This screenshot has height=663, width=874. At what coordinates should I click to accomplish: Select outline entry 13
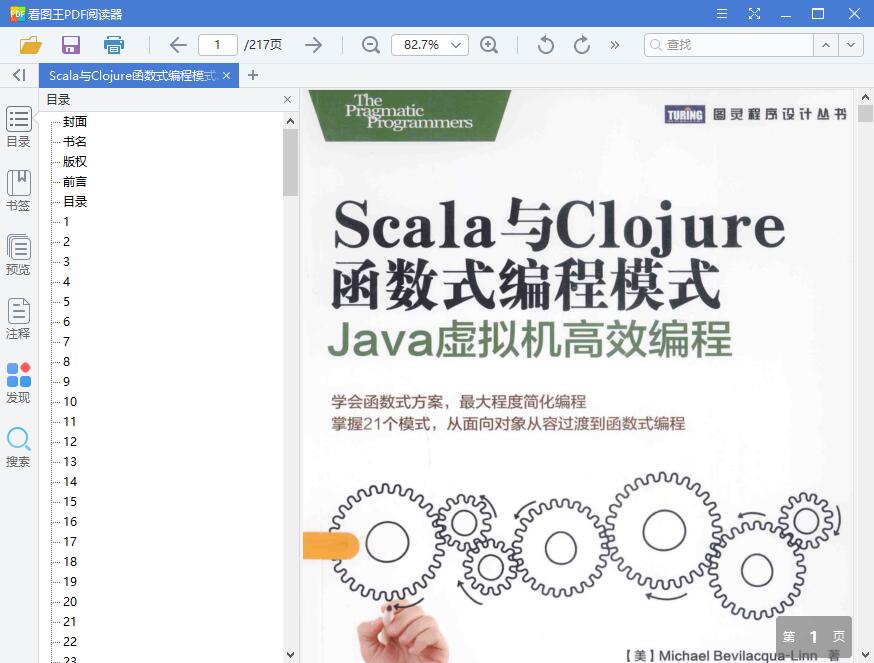[70, 462]
